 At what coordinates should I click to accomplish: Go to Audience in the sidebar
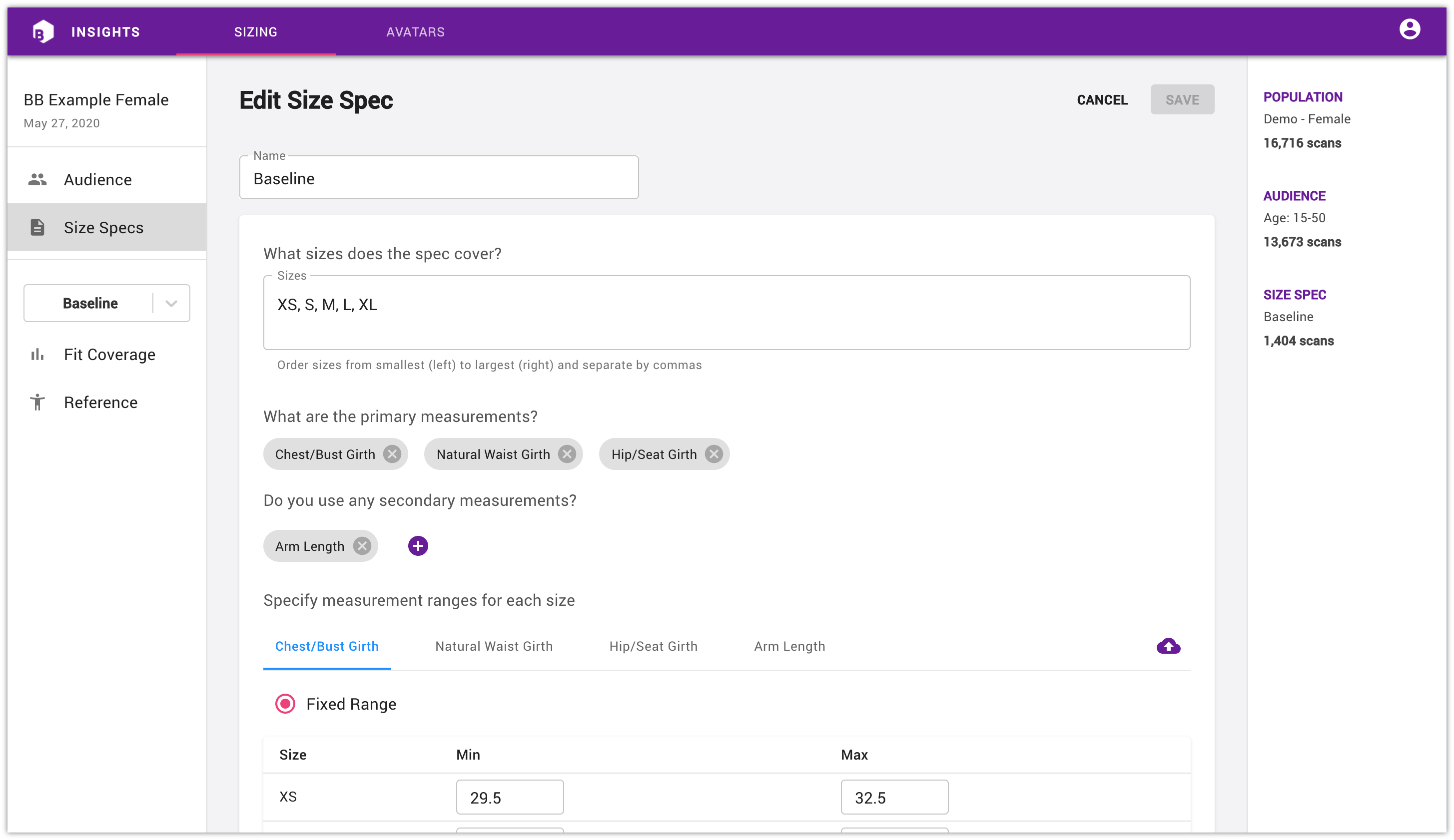point(107,179)
